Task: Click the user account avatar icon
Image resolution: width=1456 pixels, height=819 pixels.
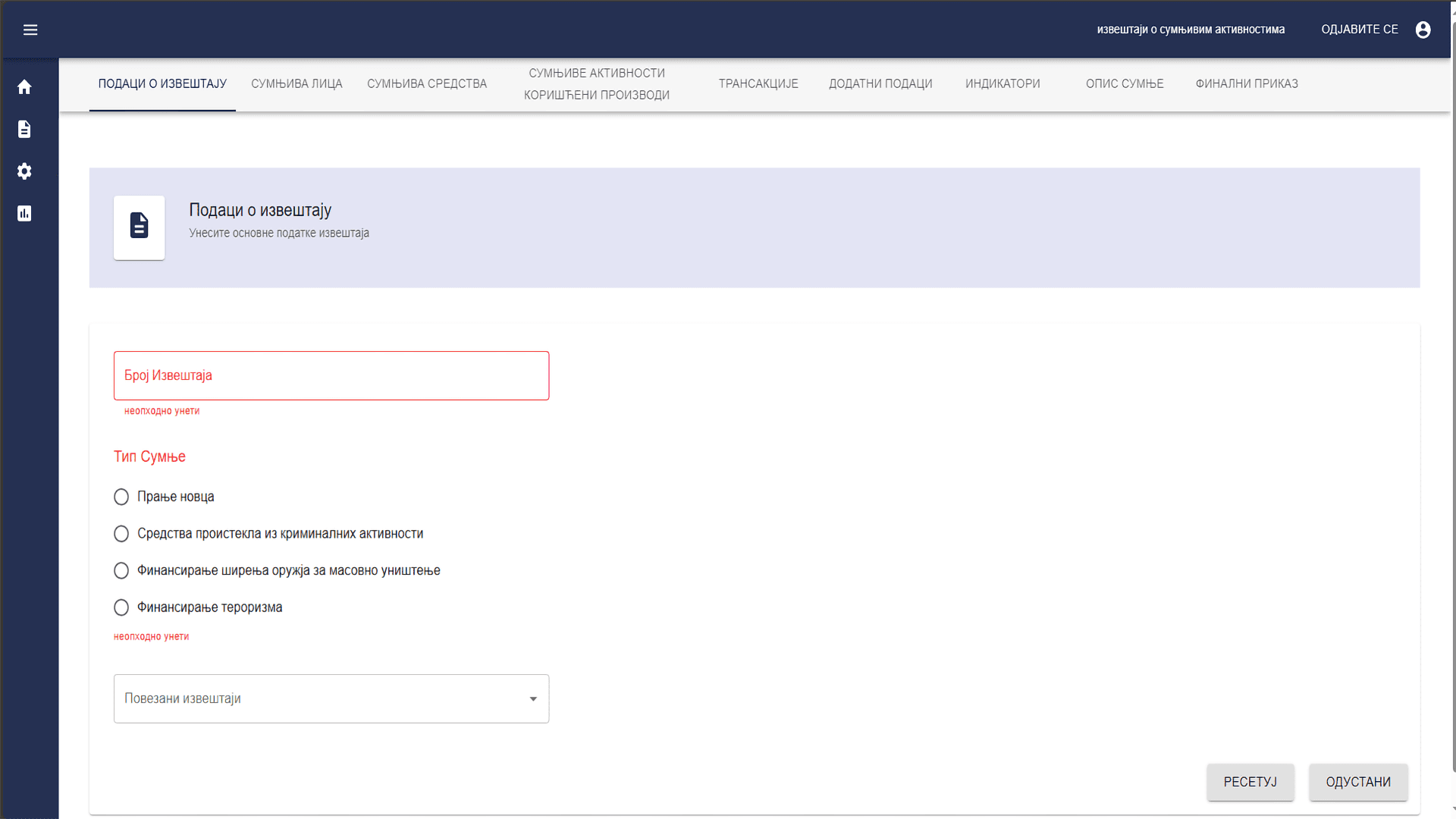Action: (x=1423, y=30)
